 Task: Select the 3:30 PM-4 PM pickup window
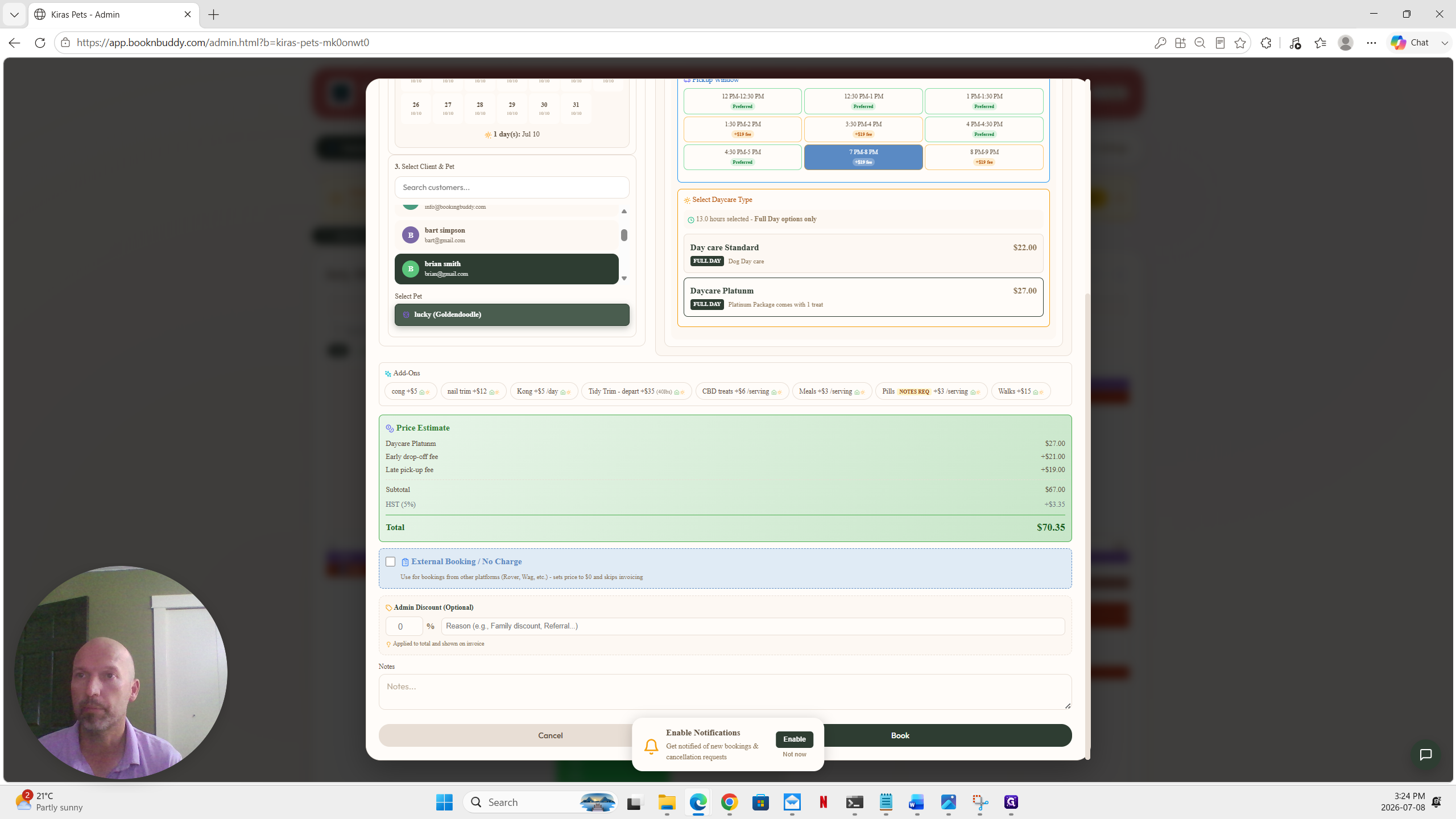[863, 129]
